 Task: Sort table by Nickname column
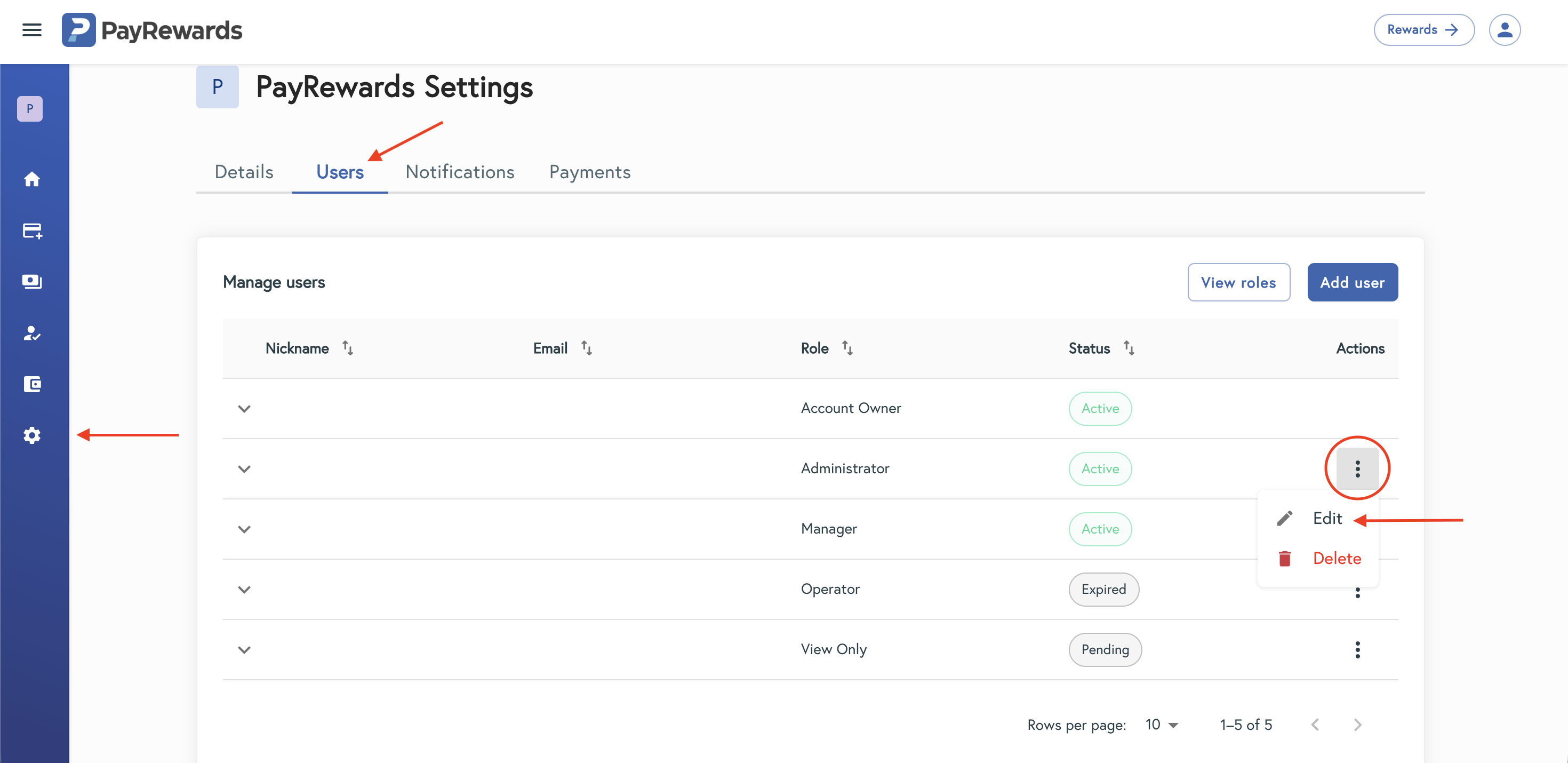pyautogui.click(x=347, y=348)
